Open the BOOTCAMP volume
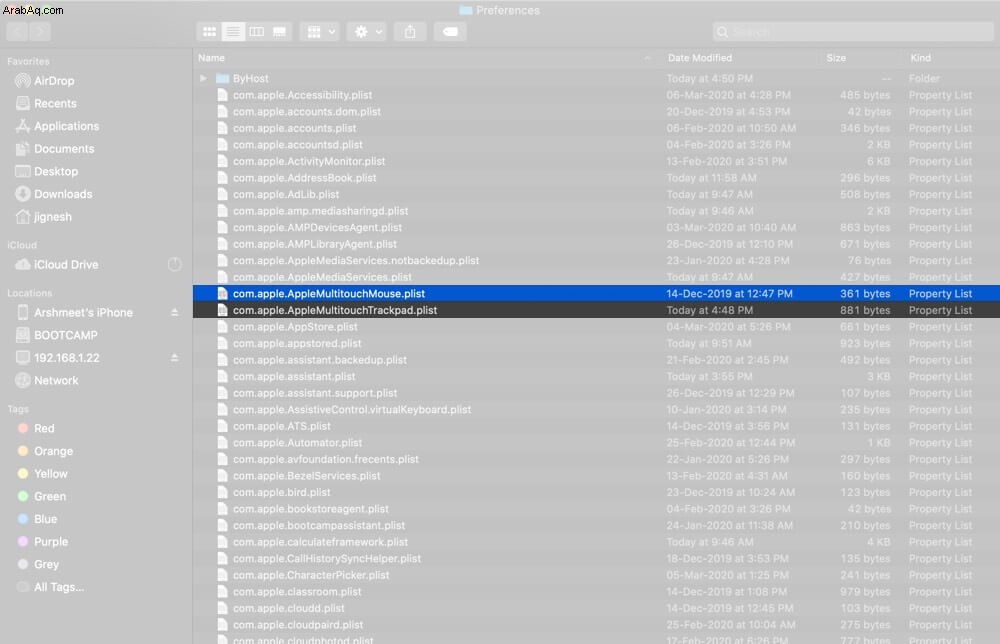1000x644 pixels. pos(56,335)
